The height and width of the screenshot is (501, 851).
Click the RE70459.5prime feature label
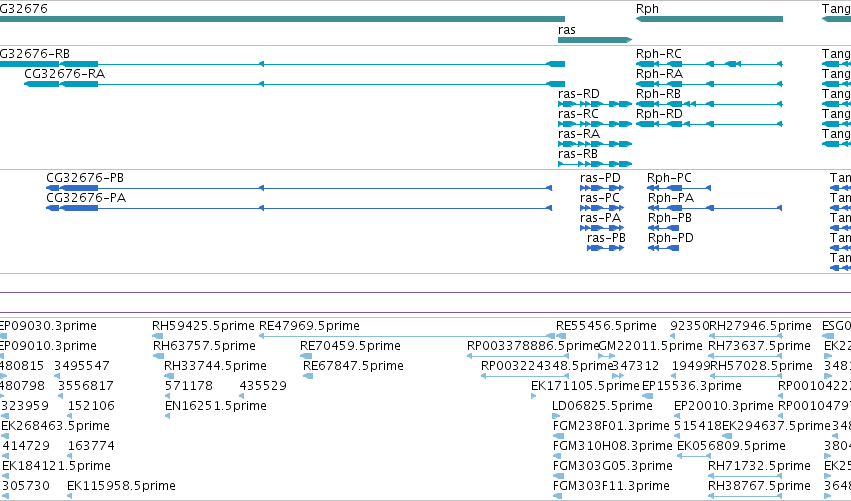pyautogui.click(x=350, y=346)
